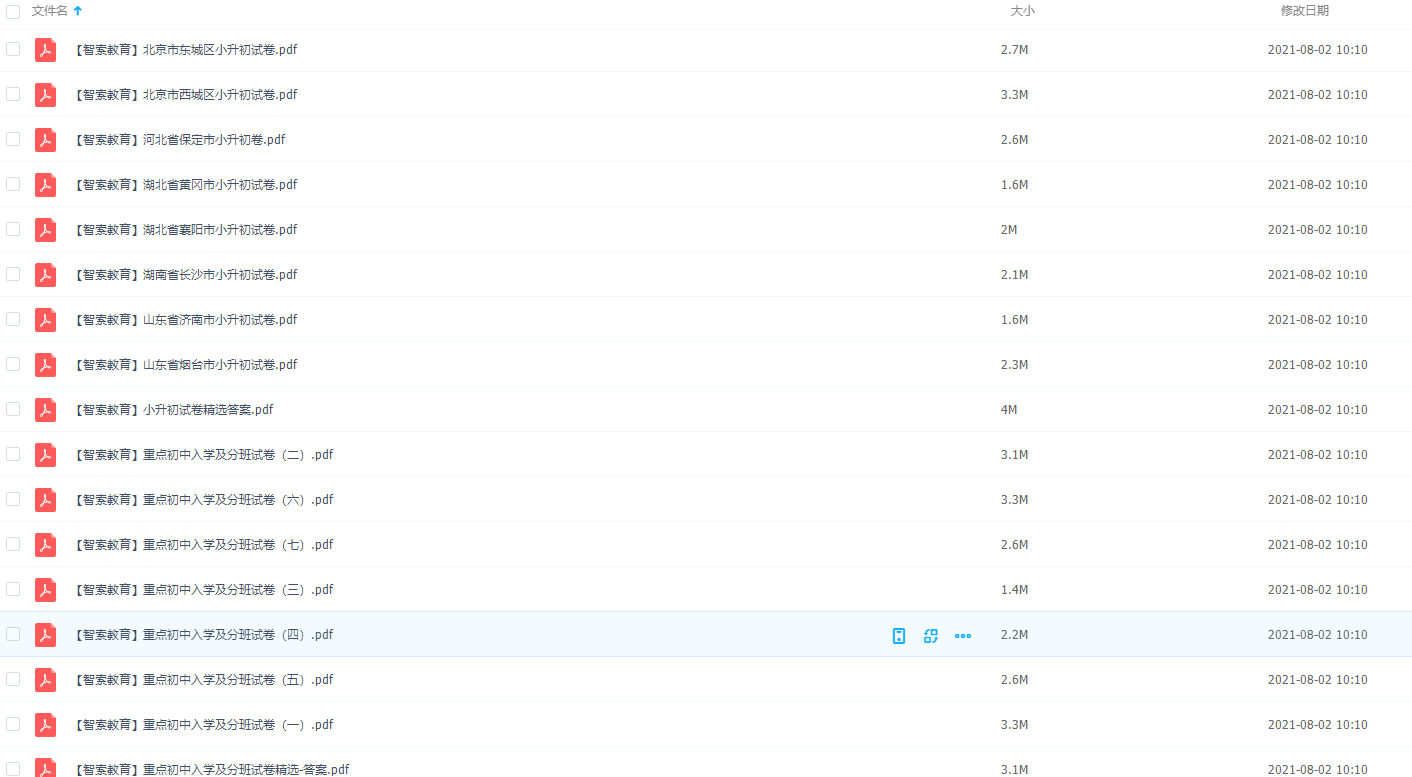Click PDF icon of 山东省烟台市小升初试卷

tap(45, 365)
